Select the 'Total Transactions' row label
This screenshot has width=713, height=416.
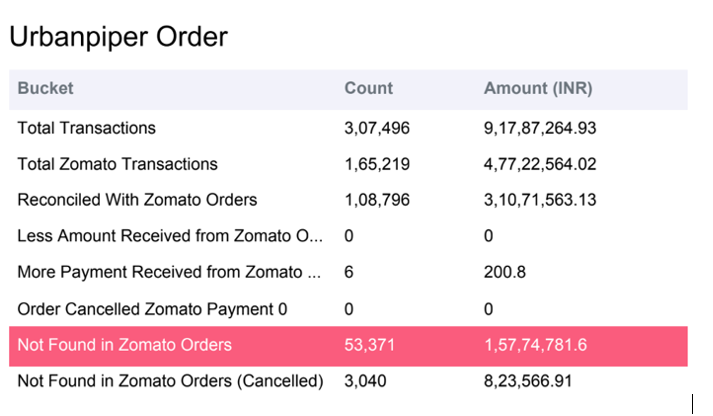click(86, 128)
